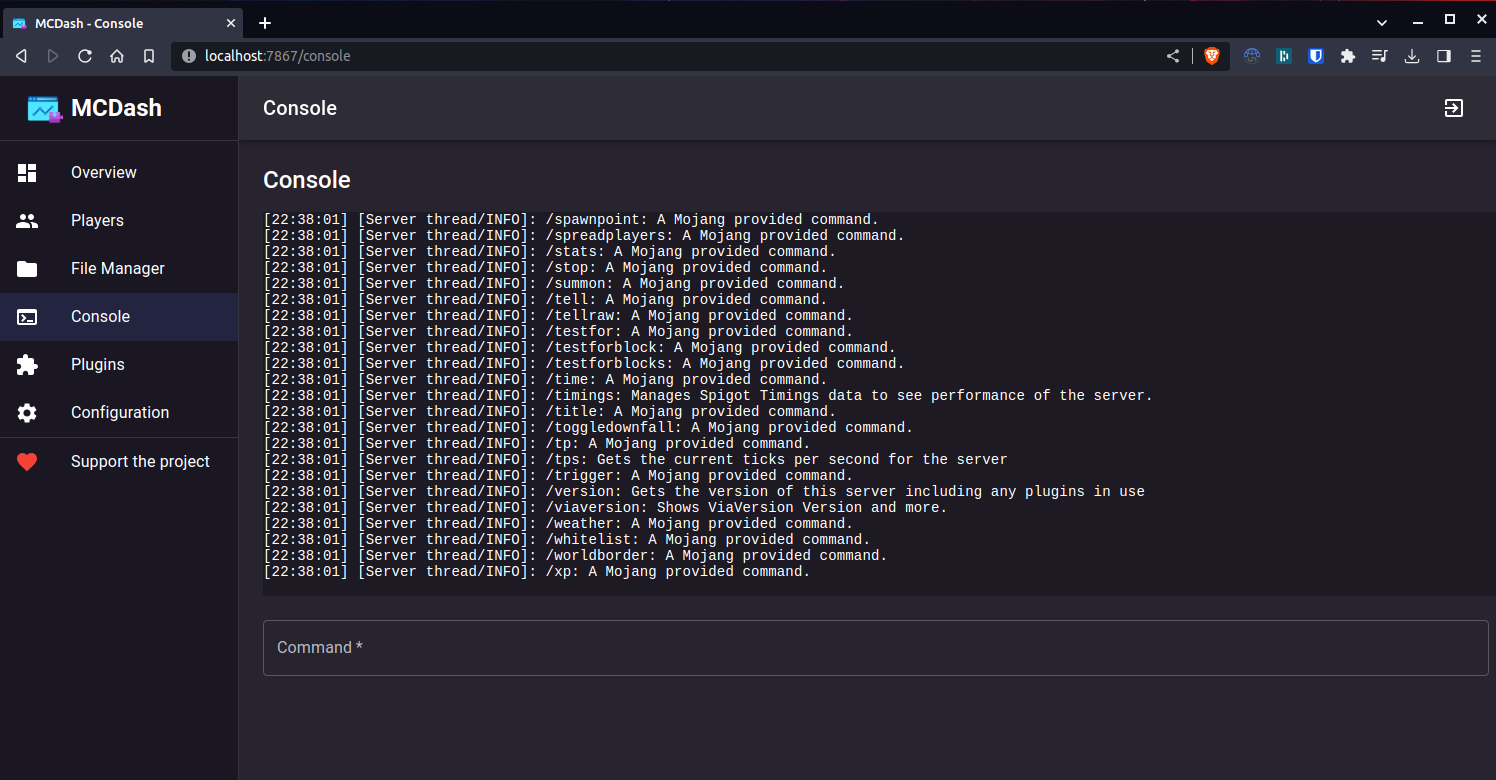1496x780 pixels.
Task: Open the tab search chevron dropdown
Action: pyautogui.click(x=1382, y=22)
